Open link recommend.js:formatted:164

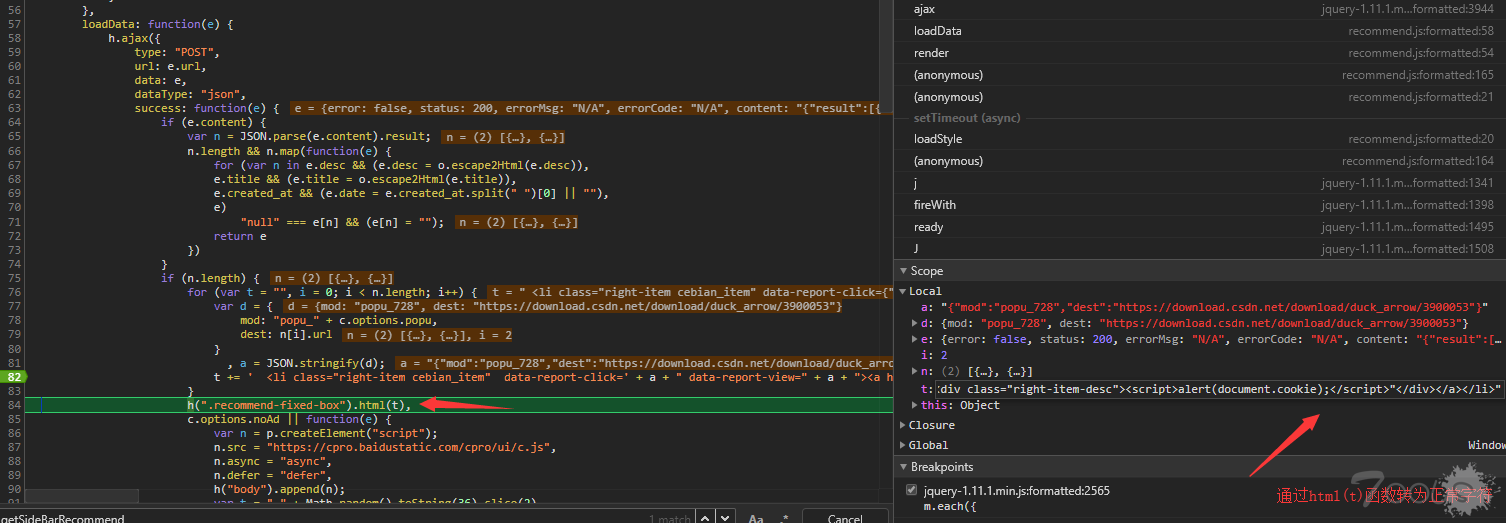1418,161
